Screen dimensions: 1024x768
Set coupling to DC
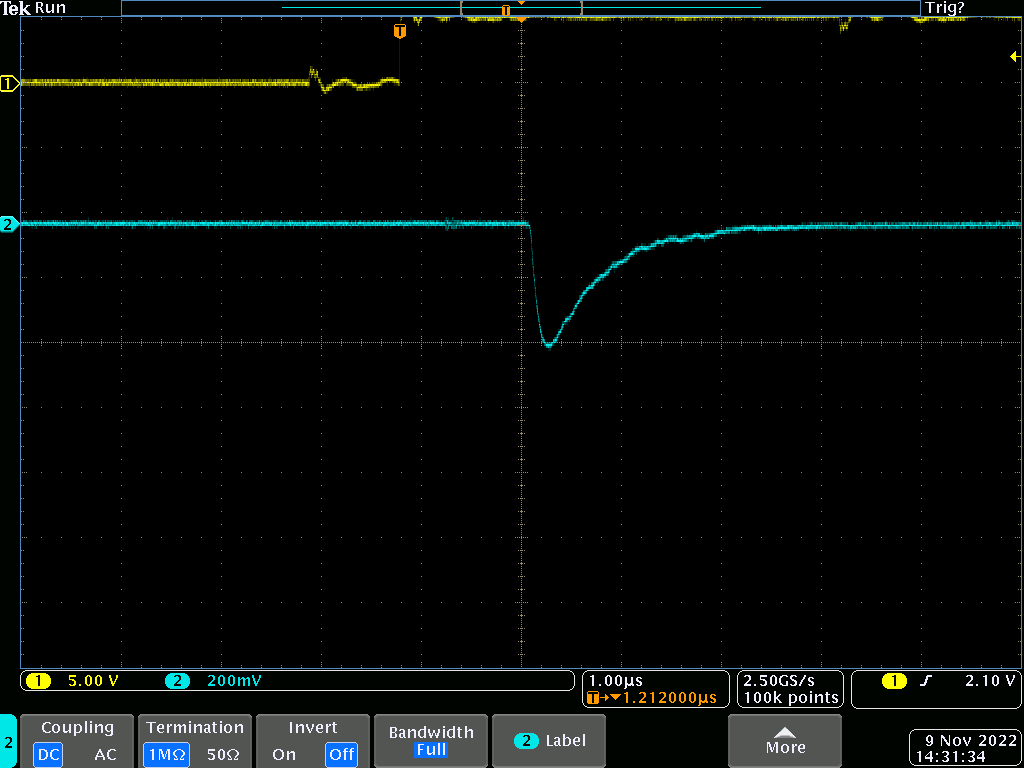tap(48, 755)
